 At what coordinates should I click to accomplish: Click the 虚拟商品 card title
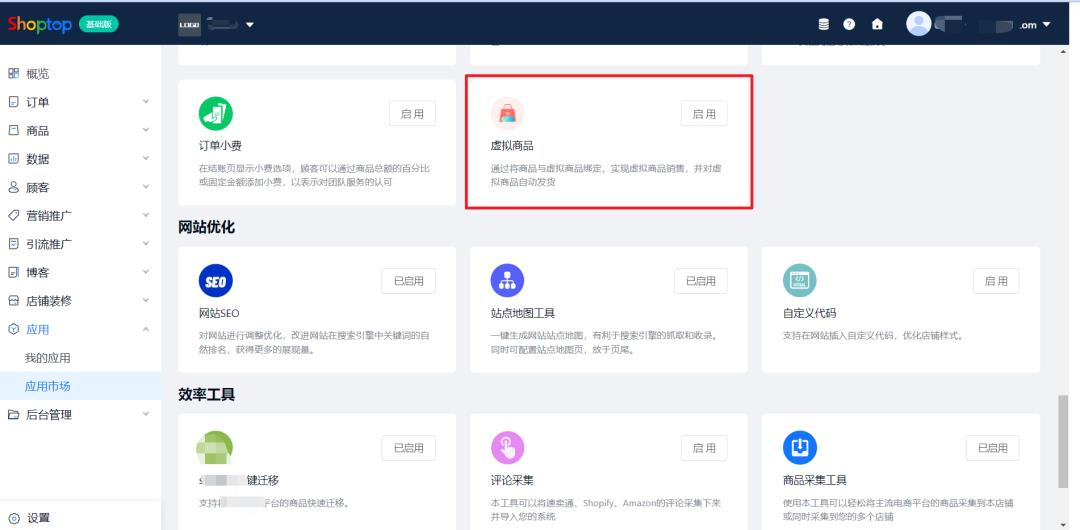(x=512, y=146)
